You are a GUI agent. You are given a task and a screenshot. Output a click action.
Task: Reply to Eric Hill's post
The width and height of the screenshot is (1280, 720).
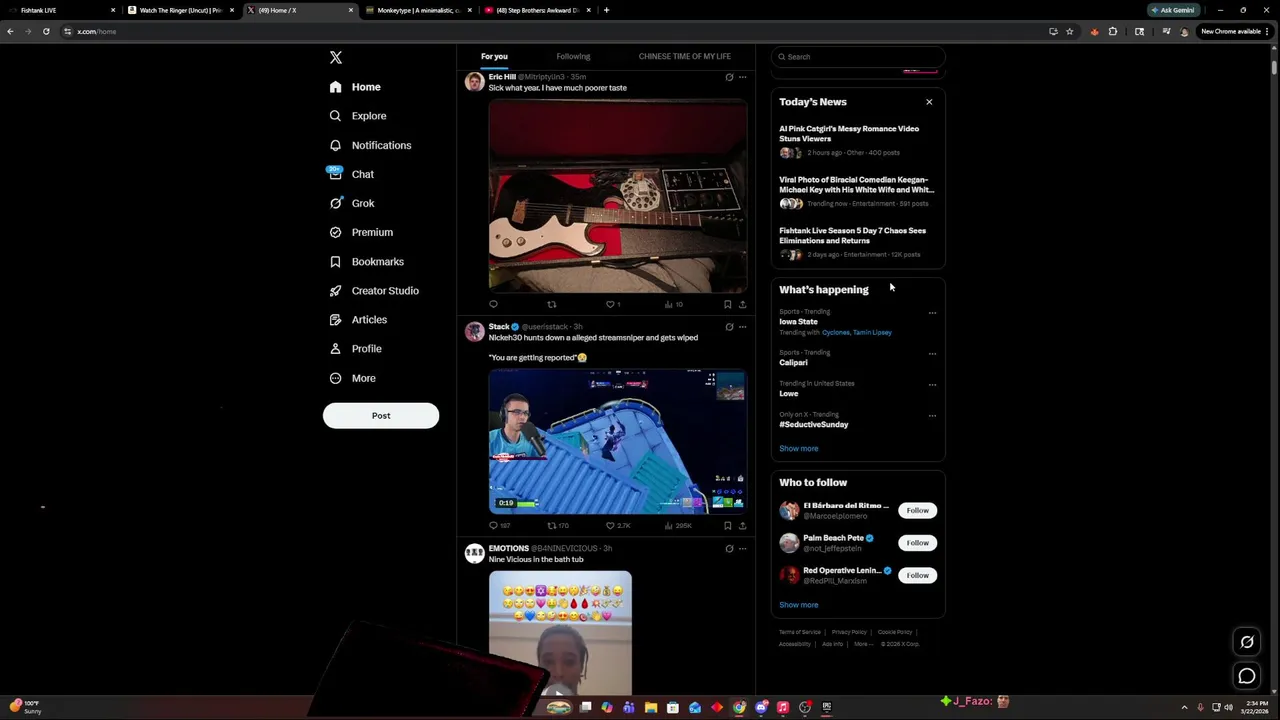coord(493,304)
